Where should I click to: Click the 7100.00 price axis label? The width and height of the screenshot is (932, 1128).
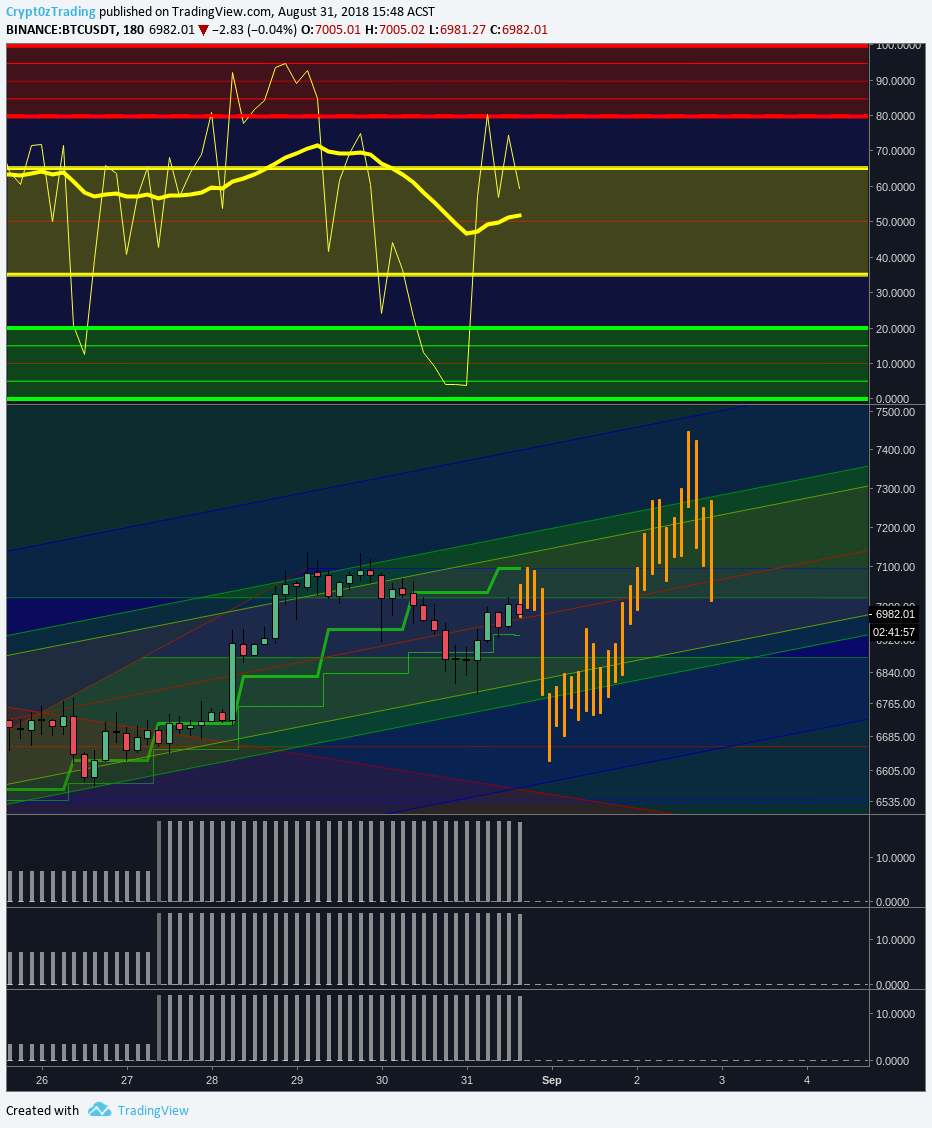895,566
